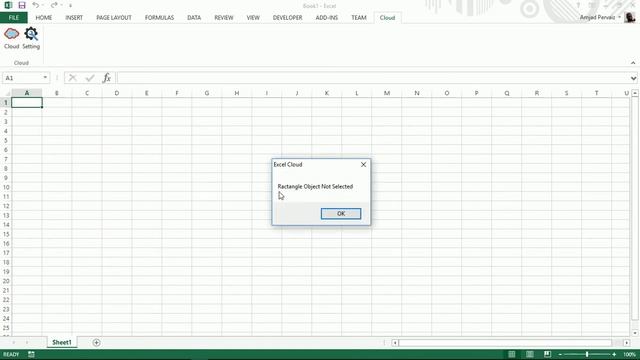The width and height of the screenshot is (640, 360).
Task: Open the DEVELOPER tab
Action: [x=287, y=18]
